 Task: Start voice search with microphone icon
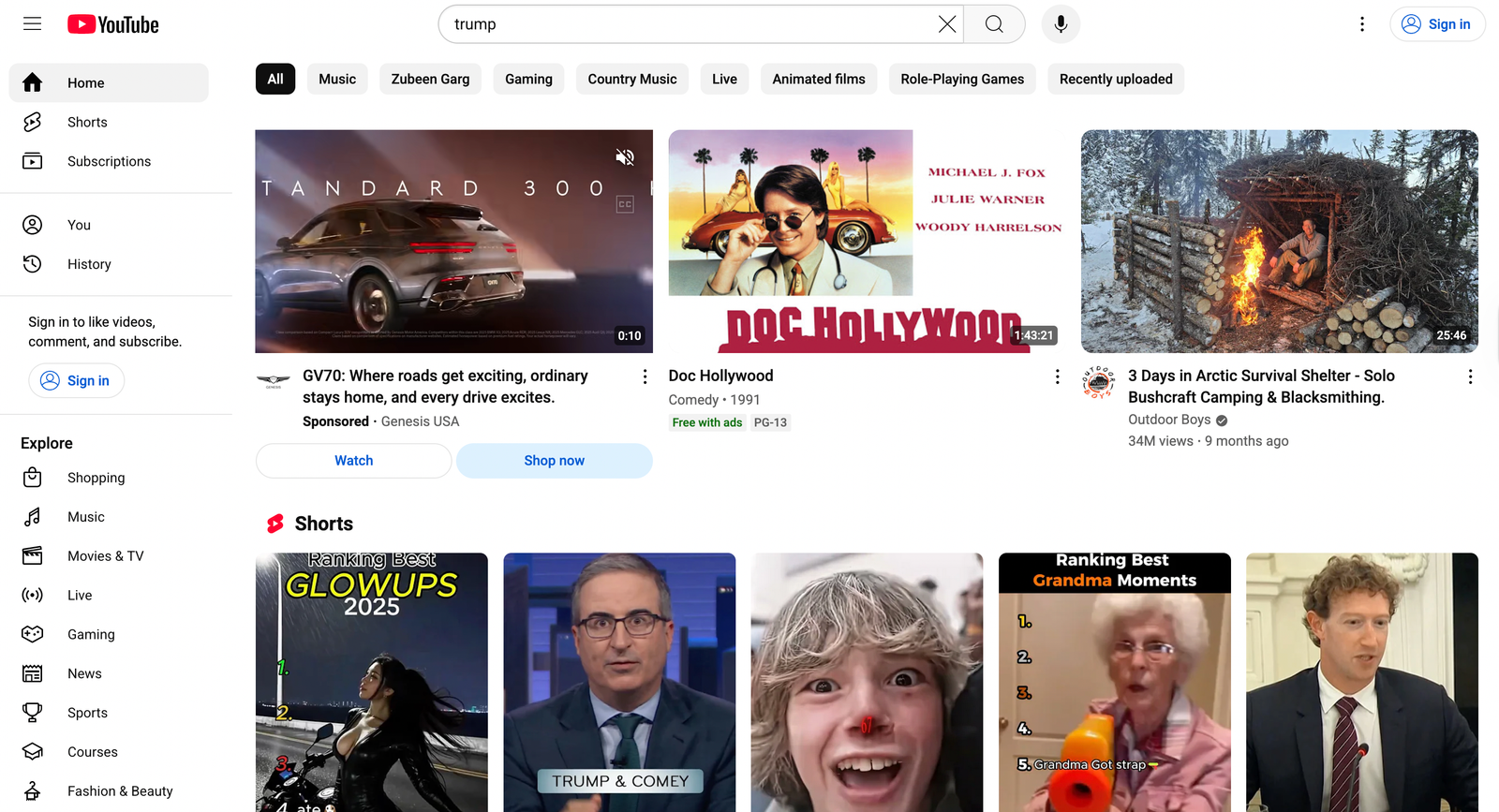[1061, 24]
